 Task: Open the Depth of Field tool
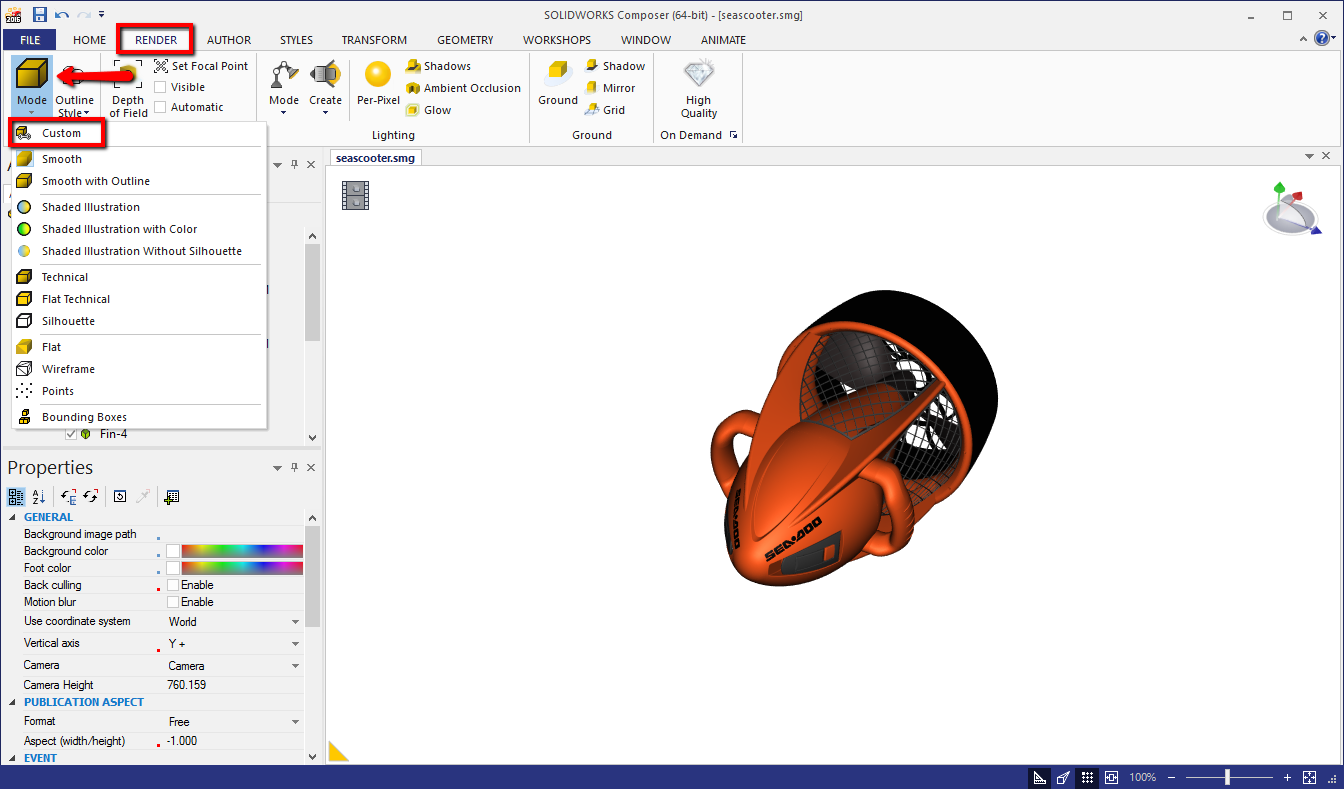click(128, 89)
